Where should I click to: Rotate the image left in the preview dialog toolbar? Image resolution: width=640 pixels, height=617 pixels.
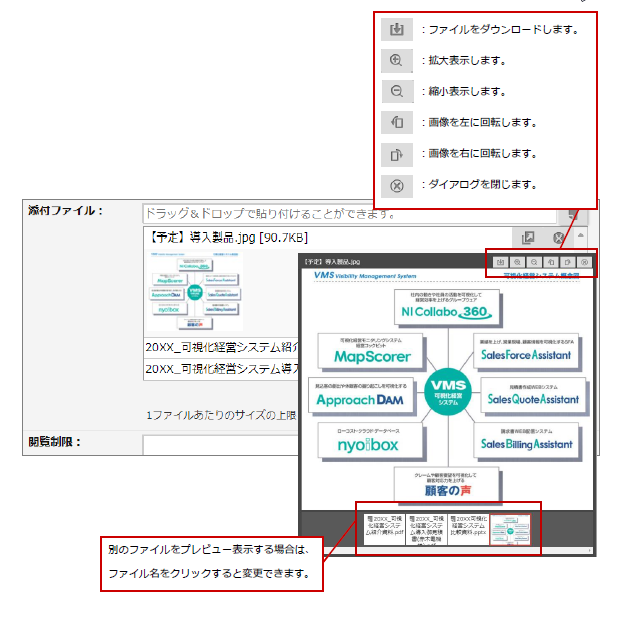tap(551, 262)
